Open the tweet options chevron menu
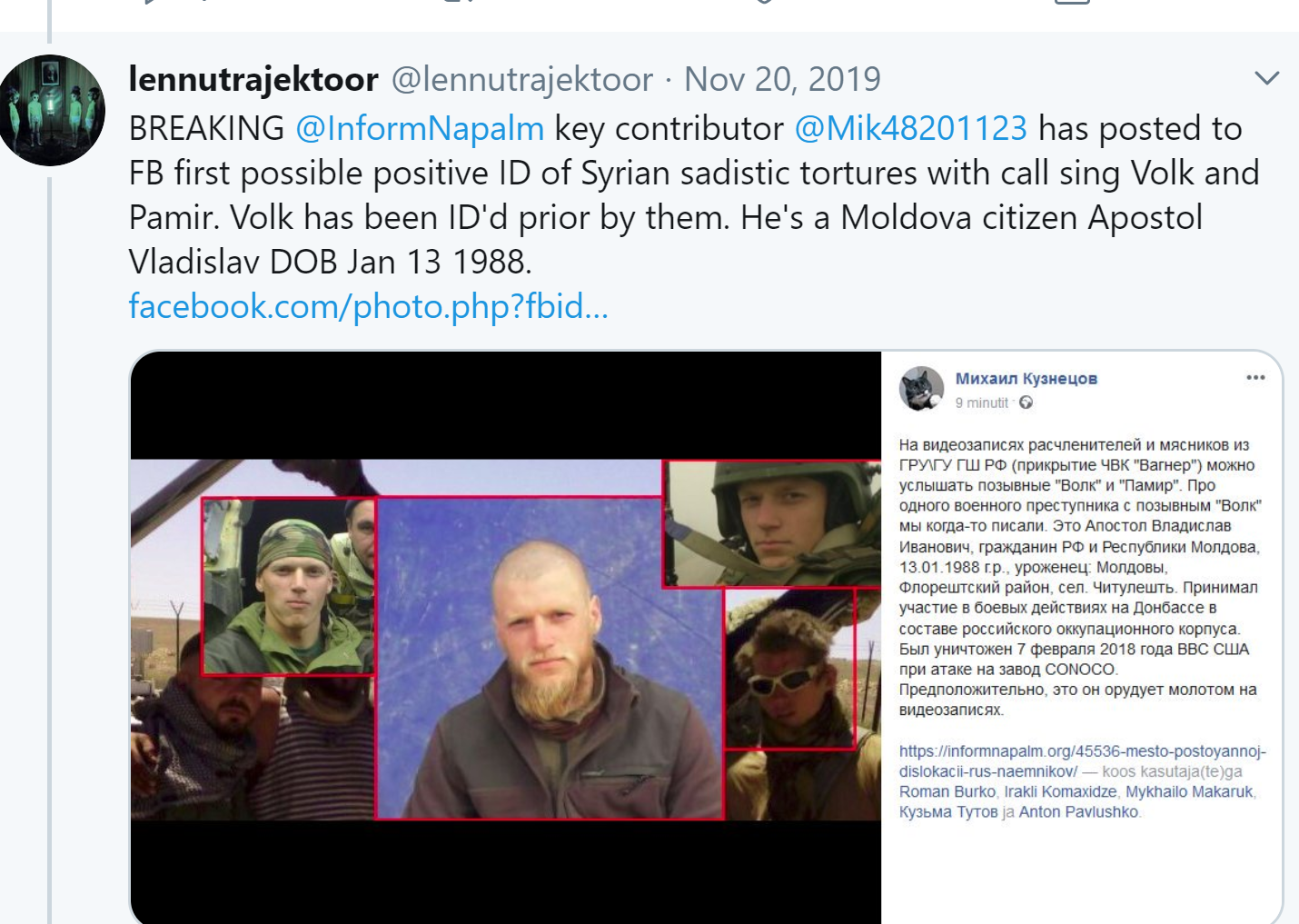Screen dimensions: 1299x924 pos(1266,78)
